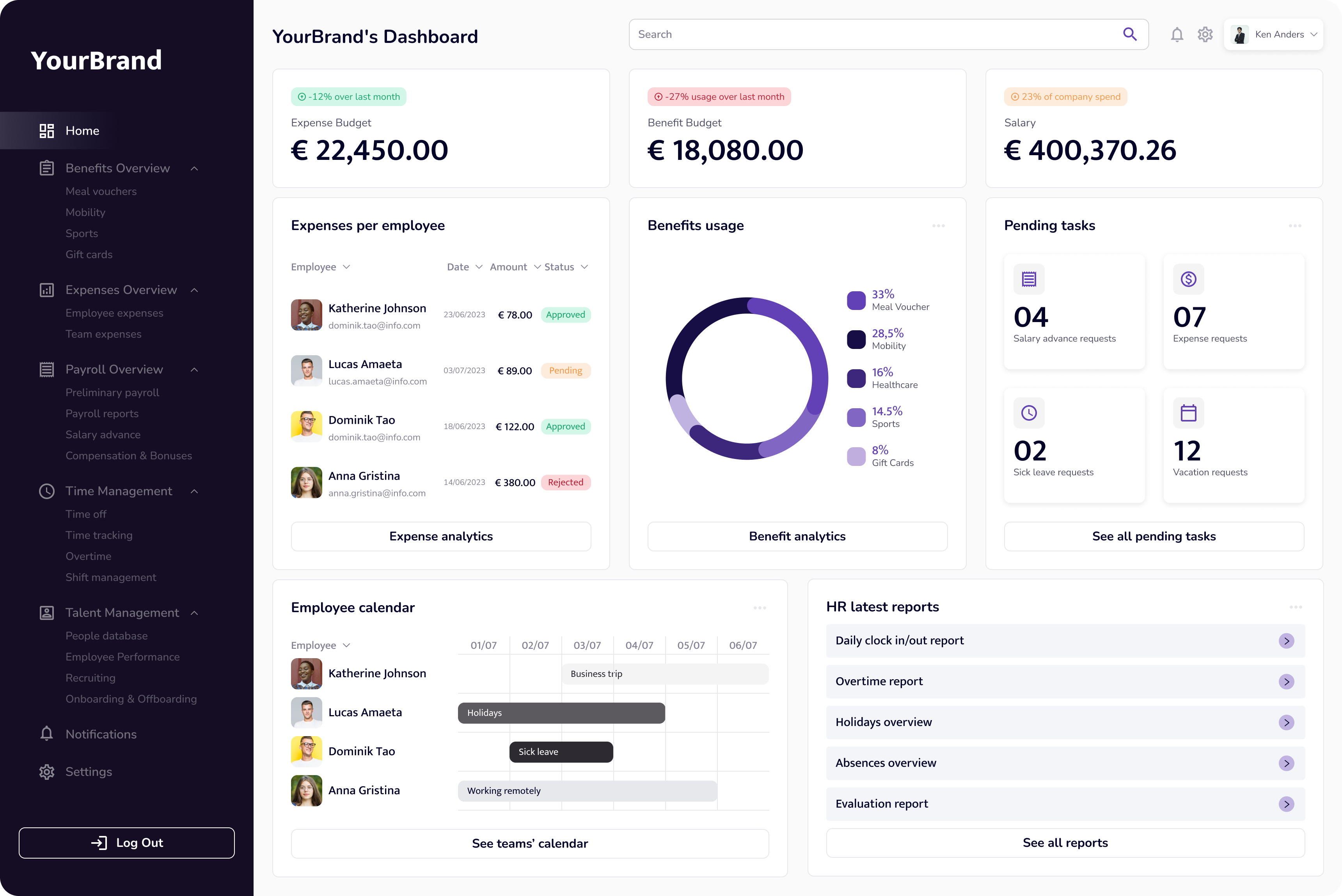Viewport: 1342px width, 896px height.
Task: Sort expenses by Status column dropdown
Action: click(584, 267)
